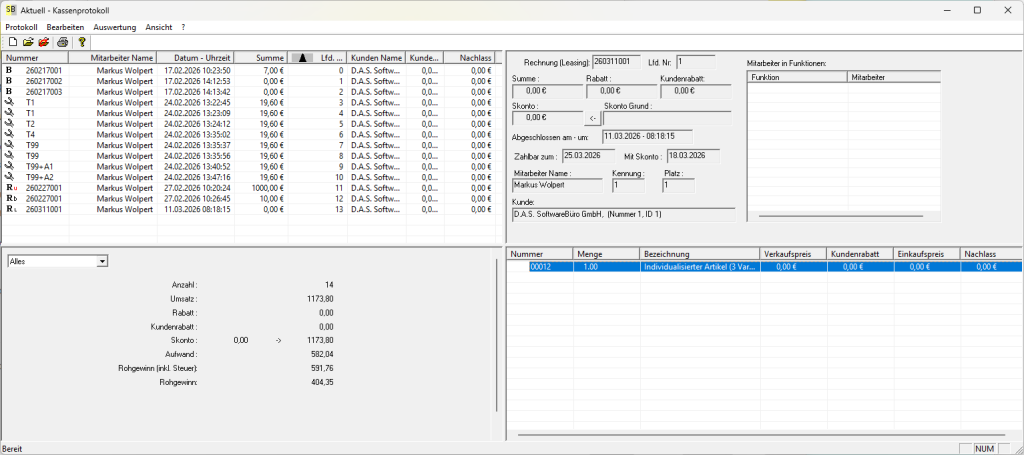The image size is (1024, 455).
Task: Open the Ansicht menu
Action: [x=159, y=26]
